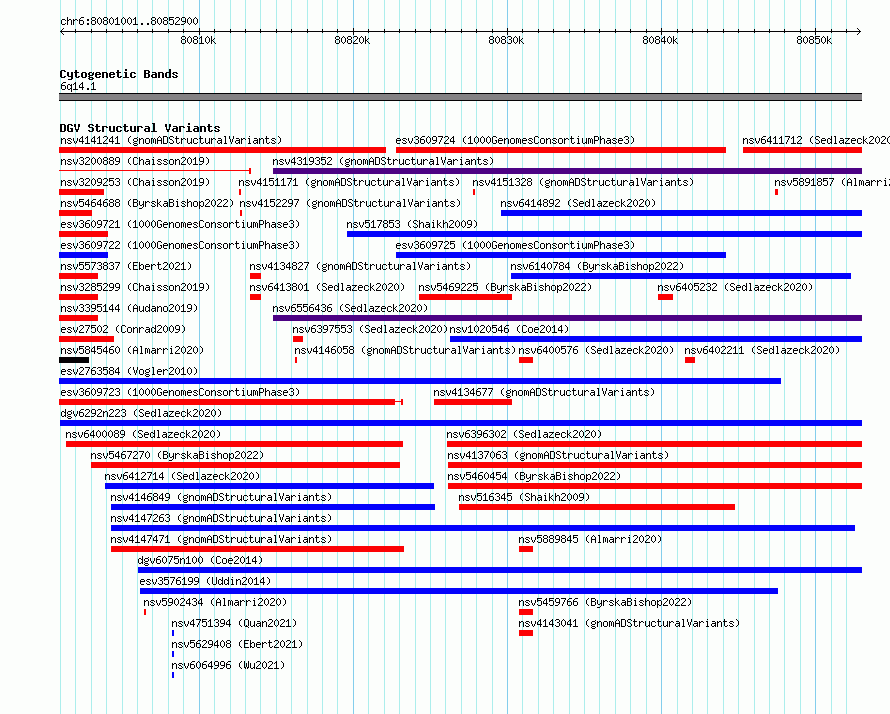Click the nsv6400089 Sedlazeck2020 label
Image resolution: width=890 pixels, height=714 pixels.
pyautogui.click(x=143, y=434)
